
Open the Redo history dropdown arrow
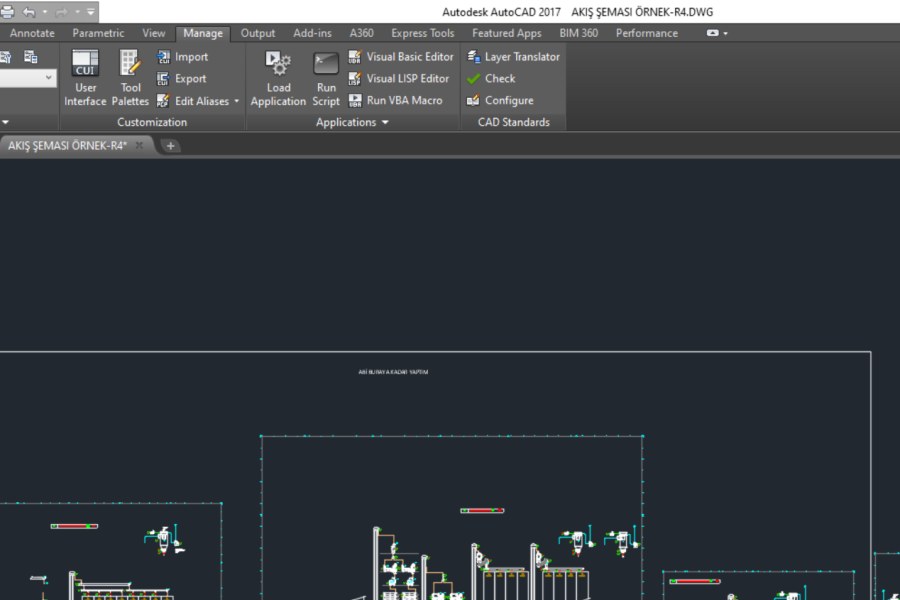coord(77,11)
